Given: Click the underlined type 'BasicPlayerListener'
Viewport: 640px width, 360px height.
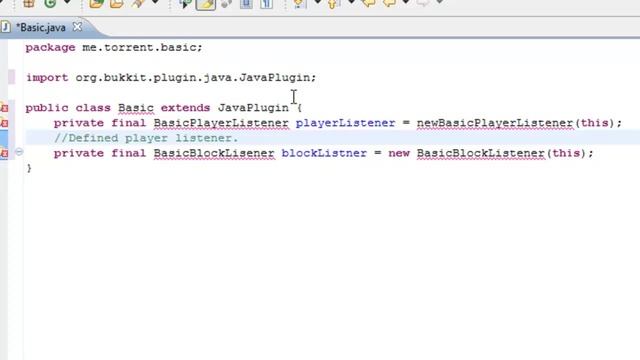Looking at the screenshot, I should tap(221, 123).
